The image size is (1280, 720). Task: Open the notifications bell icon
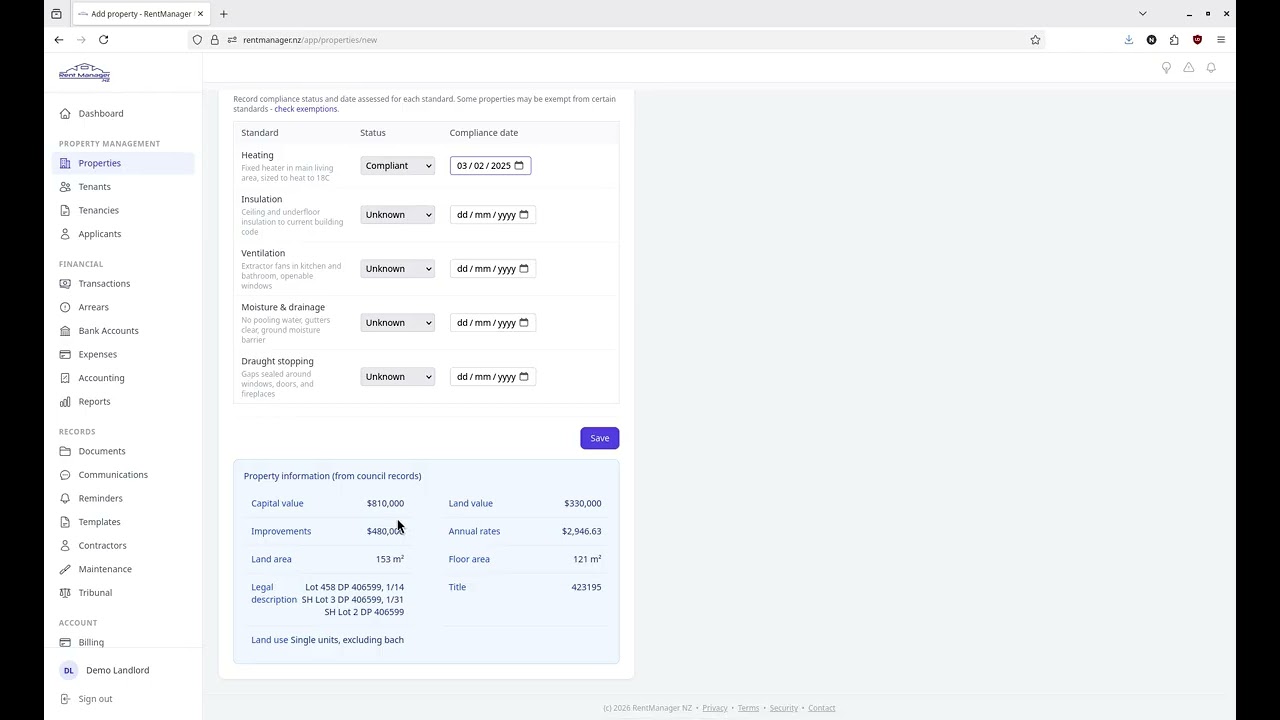(x=1211, y=68)
